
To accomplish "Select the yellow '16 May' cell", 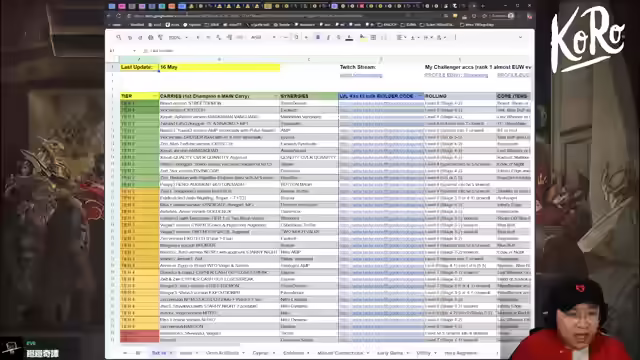I will click(219, 67).
